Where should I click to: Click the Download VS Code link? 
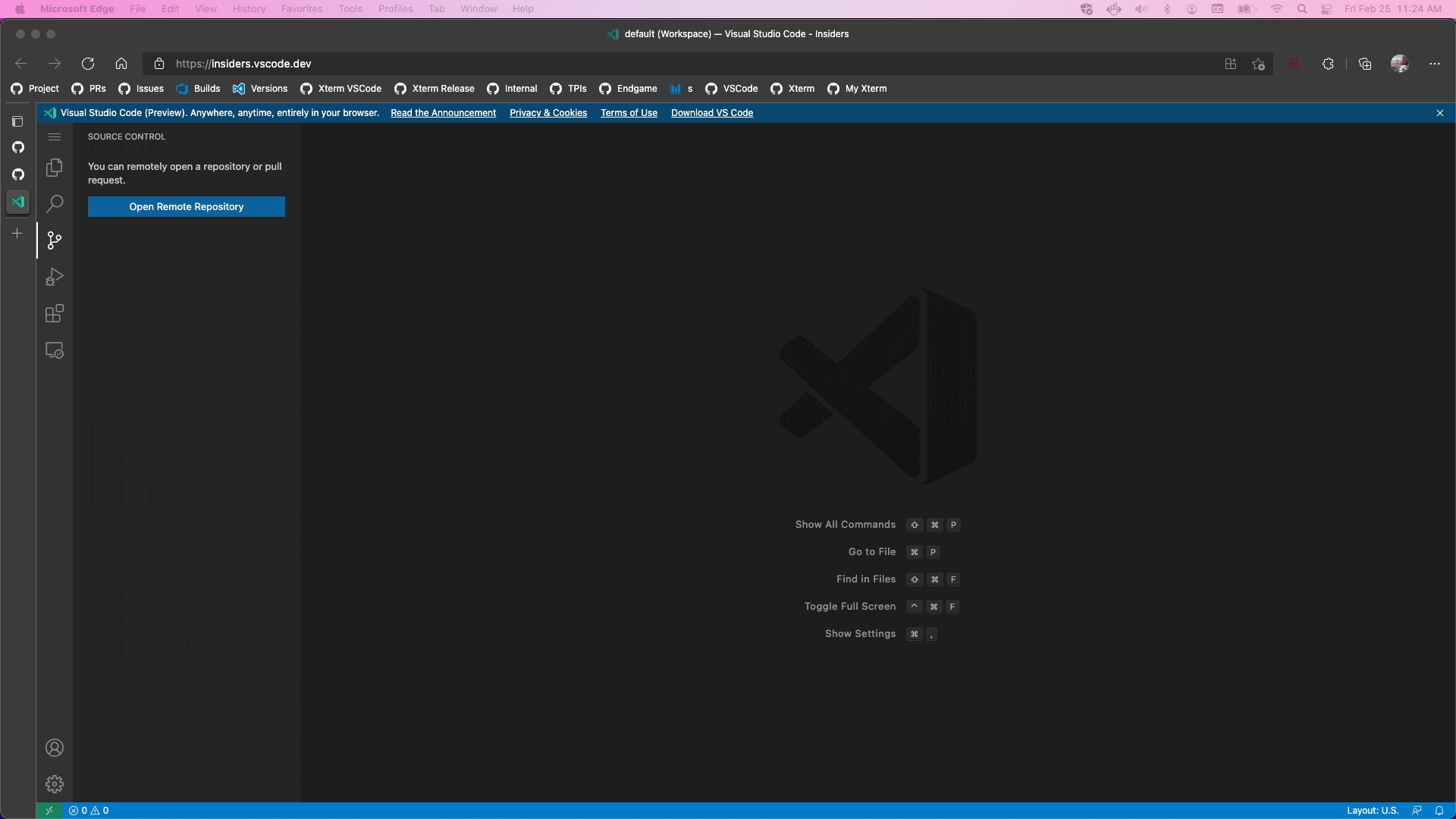pos(711,113)
